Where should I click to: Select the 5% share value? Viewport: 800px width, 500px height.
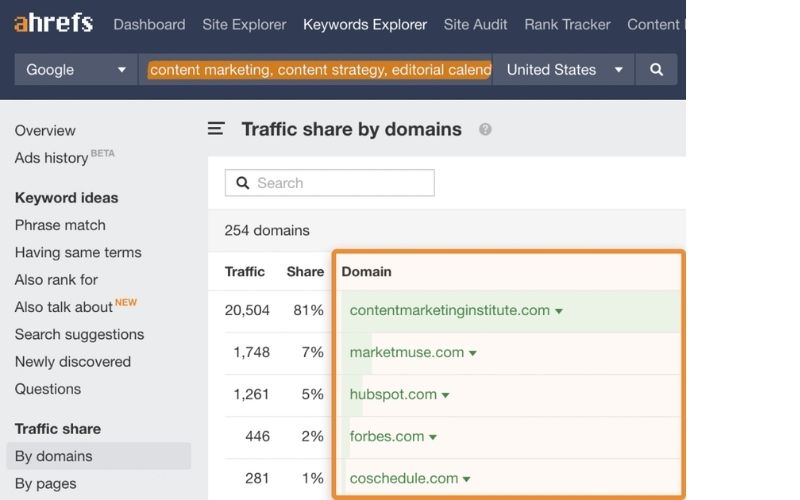click(312, 394)
